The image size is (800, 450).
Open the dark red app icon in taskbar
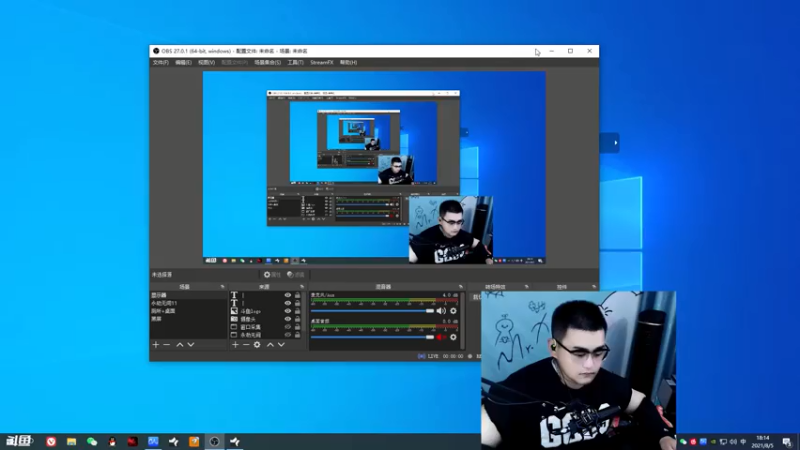tap(133, 442)
